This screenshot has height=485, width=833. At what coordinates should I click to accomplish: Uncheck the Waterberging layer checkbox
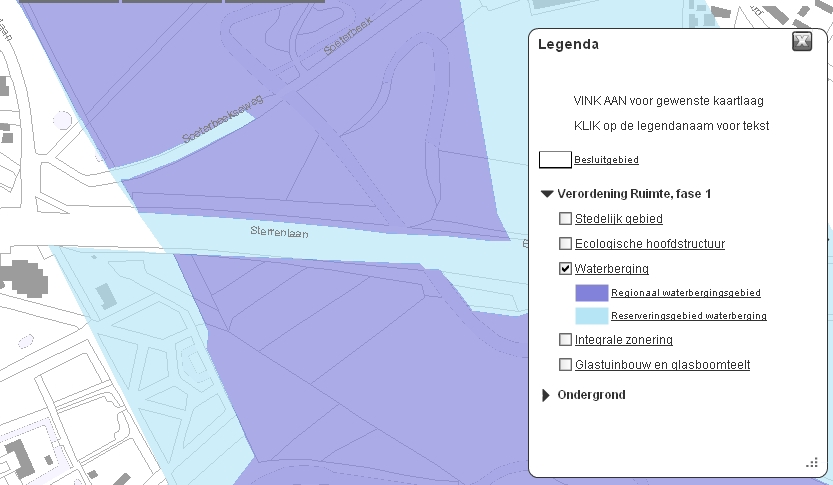point(565,268)
